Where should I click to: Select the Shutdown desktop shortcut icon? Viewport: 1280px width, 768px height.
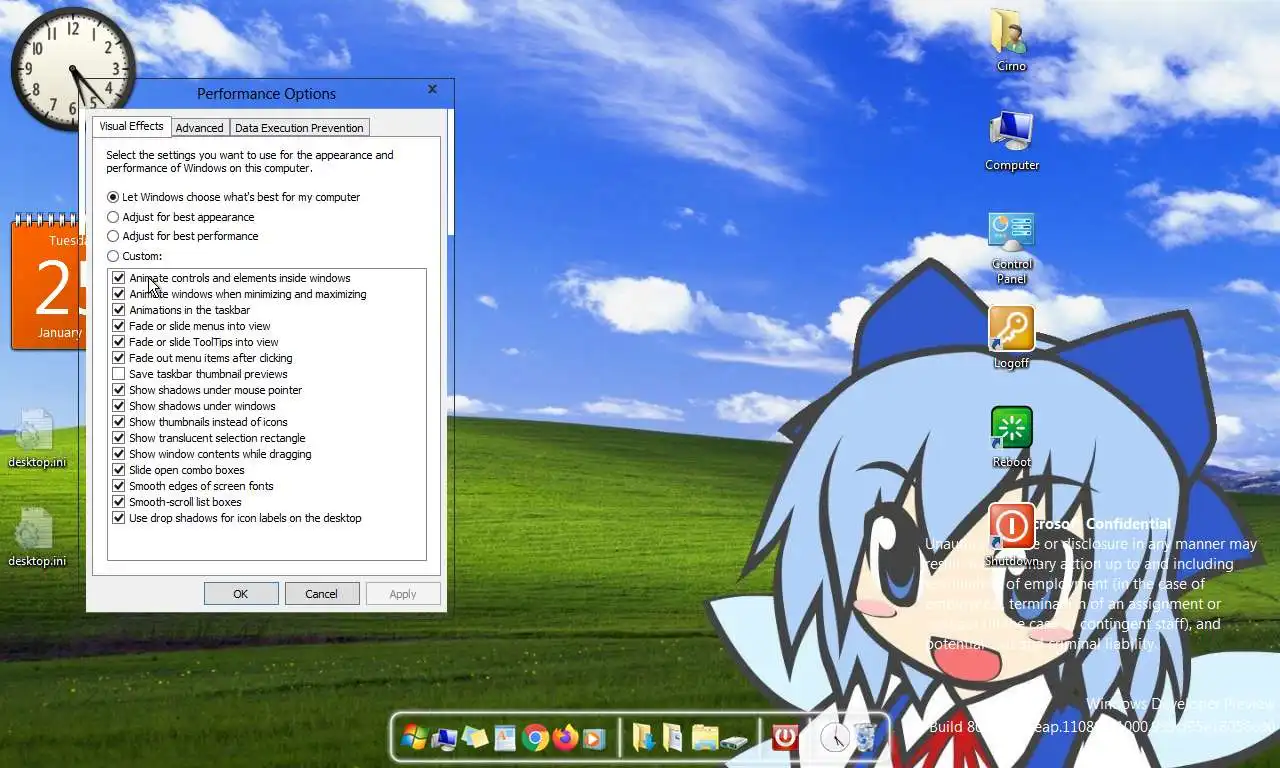(x=1011, y=535)
